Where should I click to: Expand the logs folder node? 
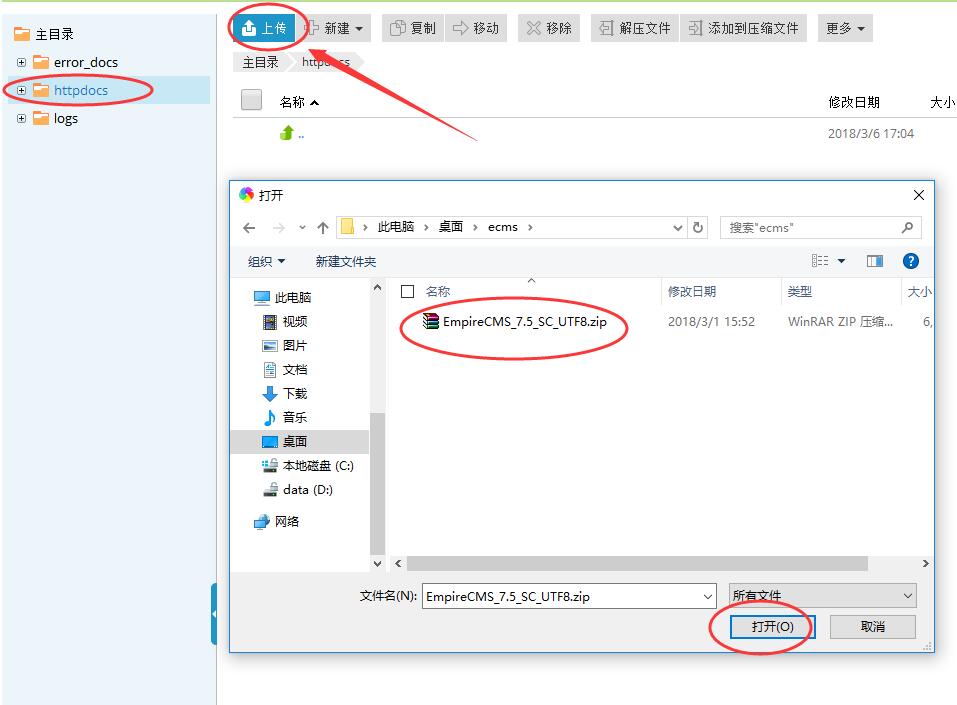[21, 118]
